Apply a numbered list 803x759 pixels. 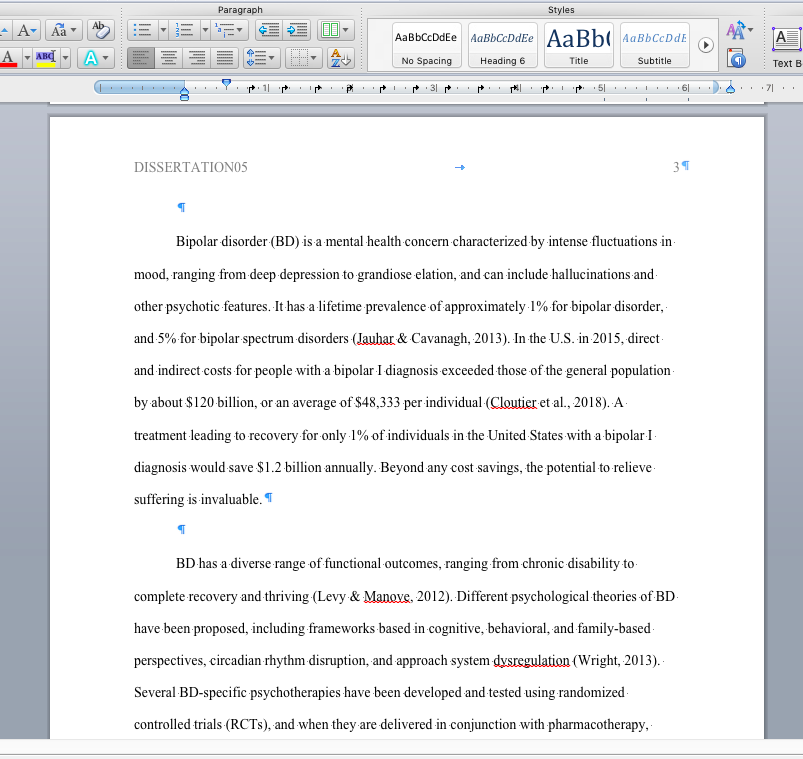pos(184,31)
